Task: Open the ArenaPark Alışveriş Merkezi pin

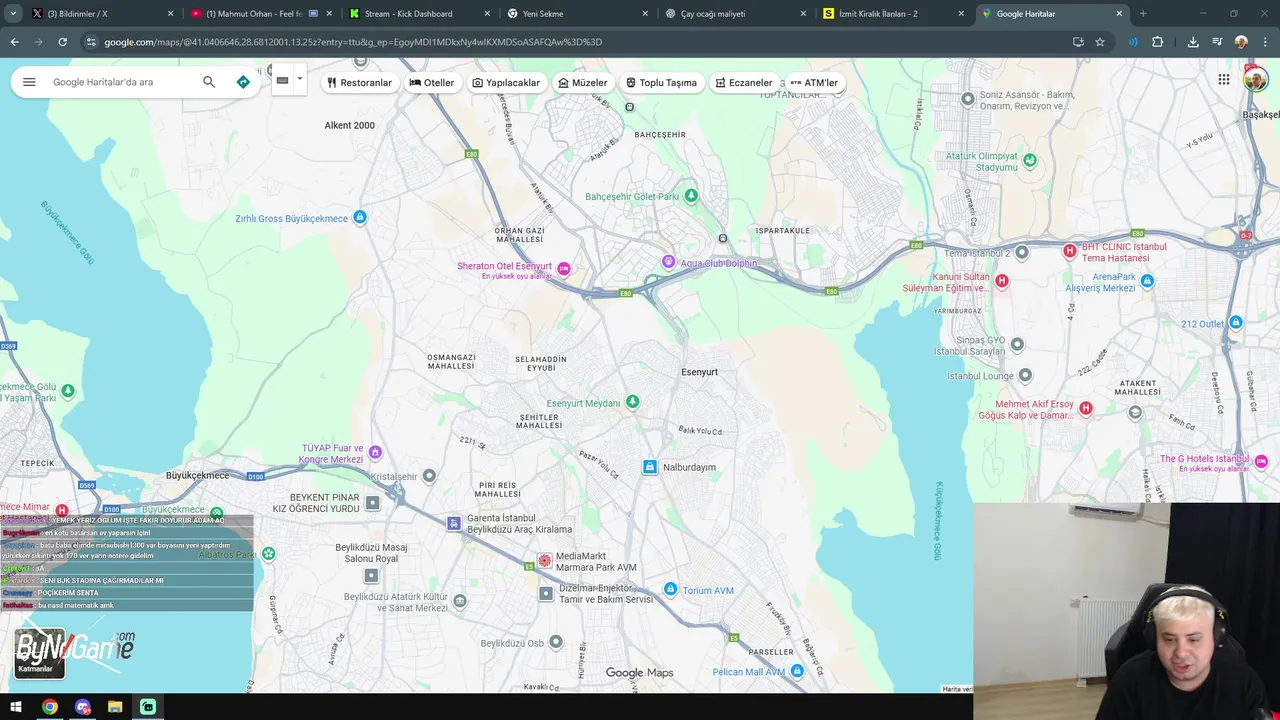Action: coord(1147,281)
